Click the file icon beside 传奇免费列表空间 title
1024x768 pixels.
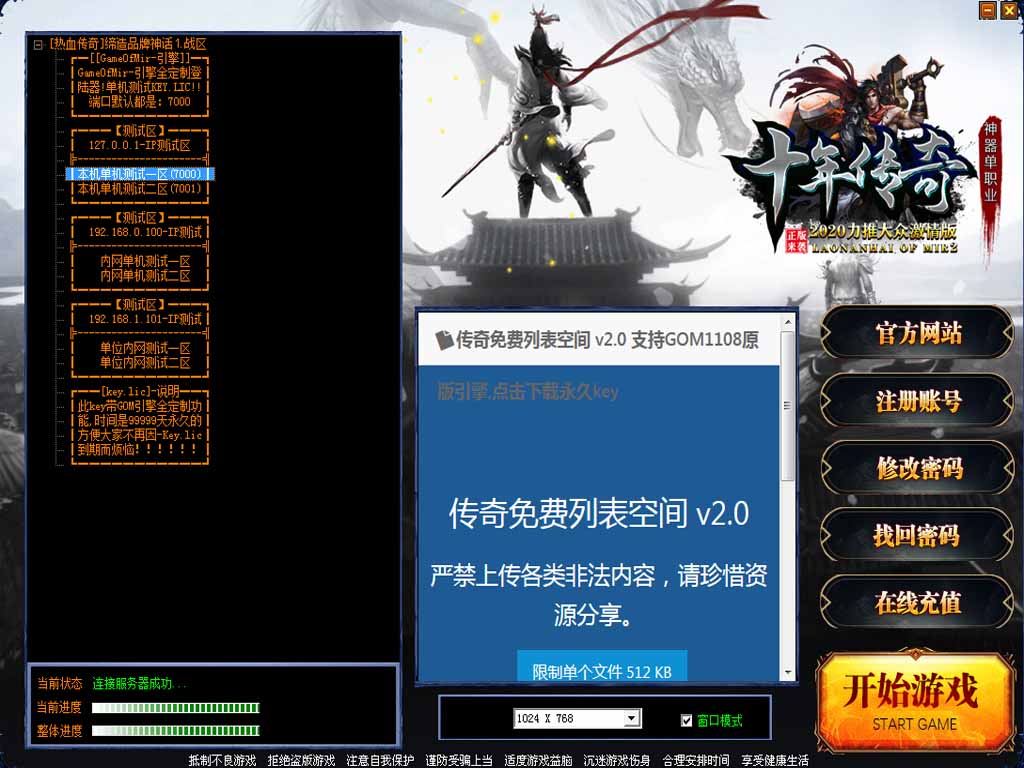tap(444, 340)
